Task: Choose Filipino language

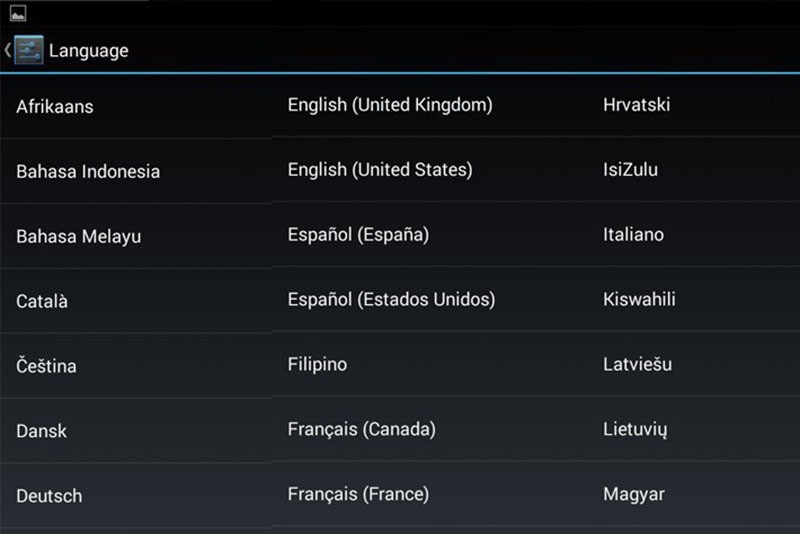Action: pyautogui.click(x=317, y=364)
